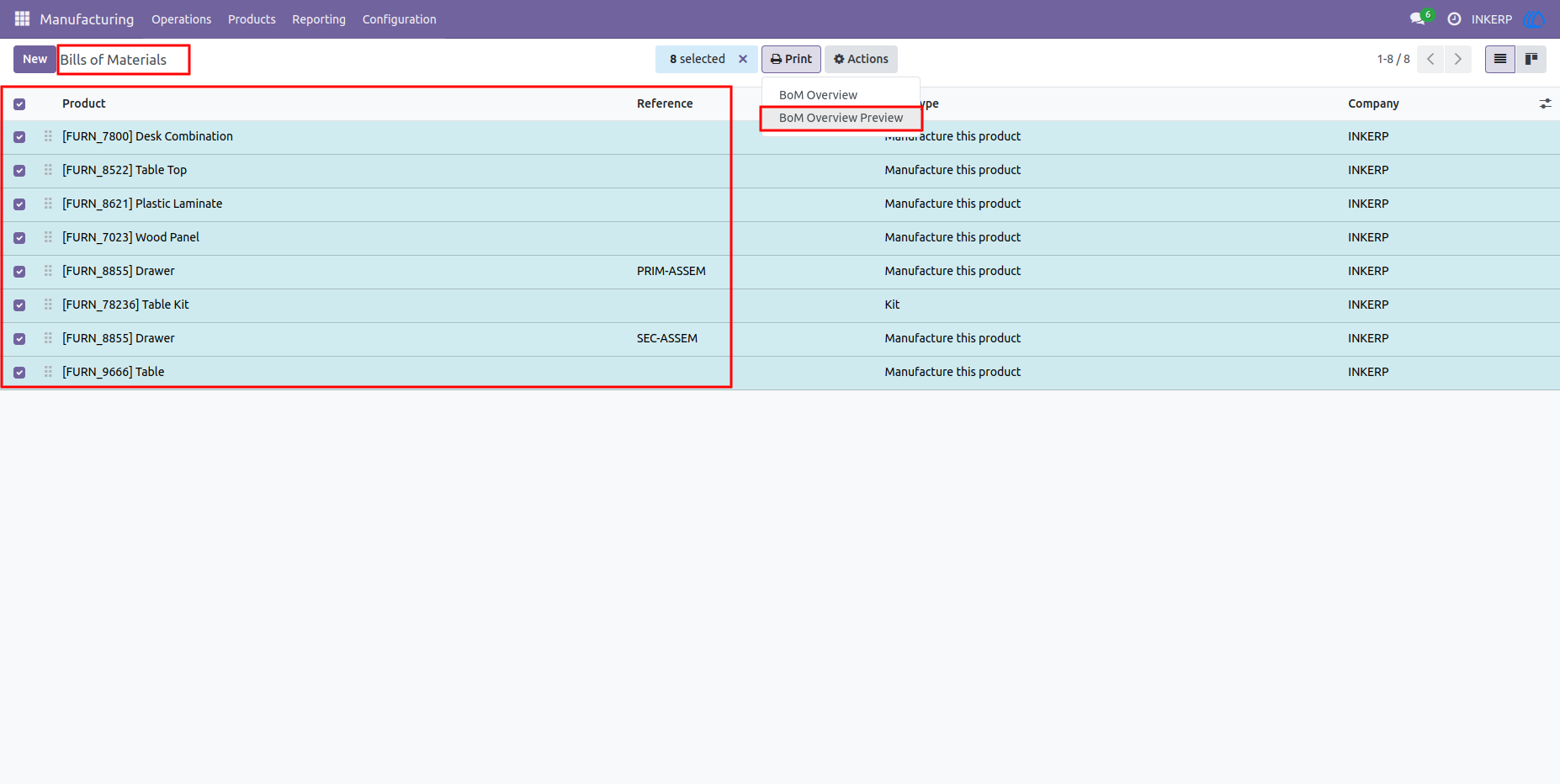Open the Reporting menu
1560x784 pixels.
click(319, 19)
